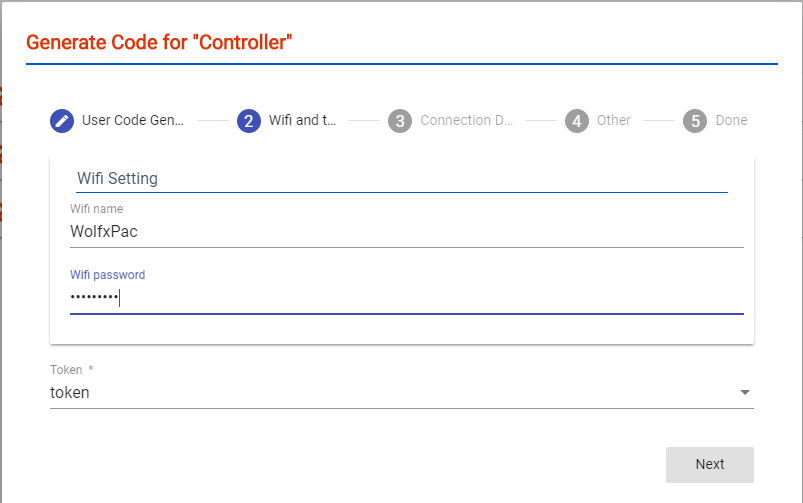
Task: Focus the Wifi password field
Action: [x=407, y=298]
